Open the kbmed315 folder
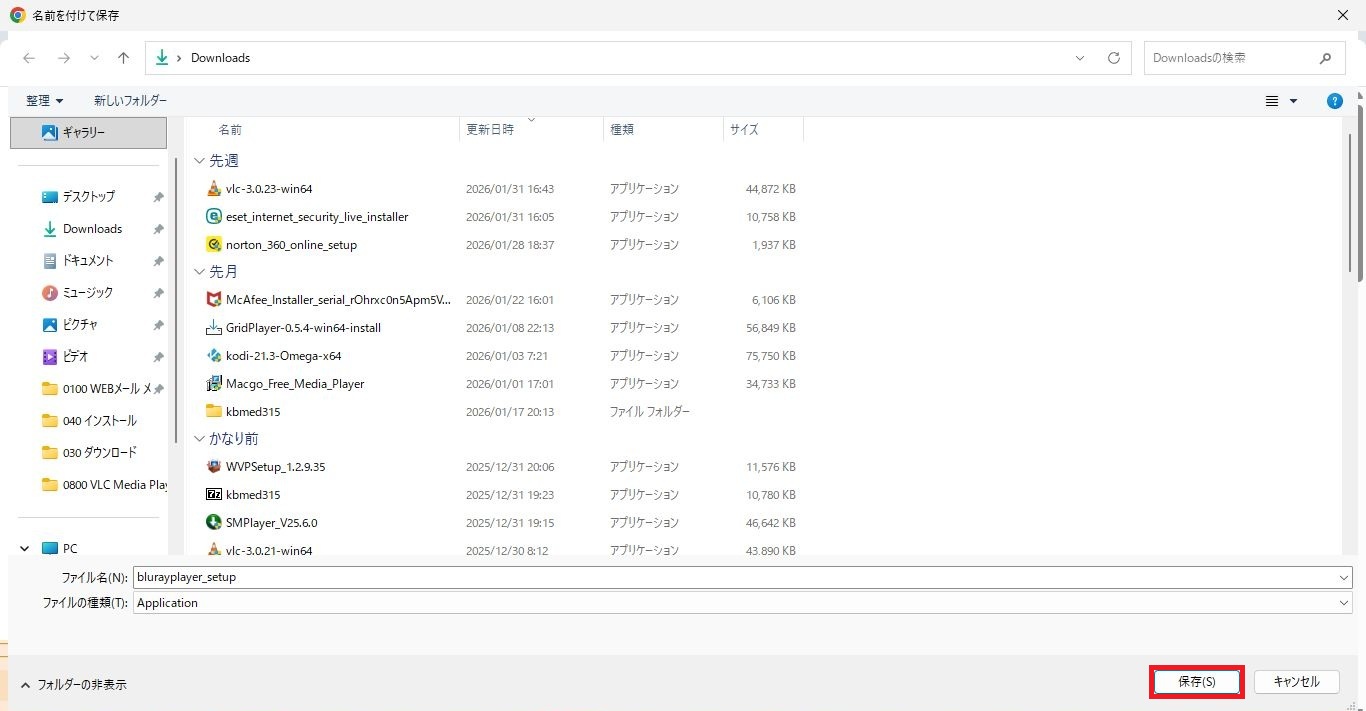This screenshot has width=1366, height=711. pyautogui.click(x=252, y=412)
